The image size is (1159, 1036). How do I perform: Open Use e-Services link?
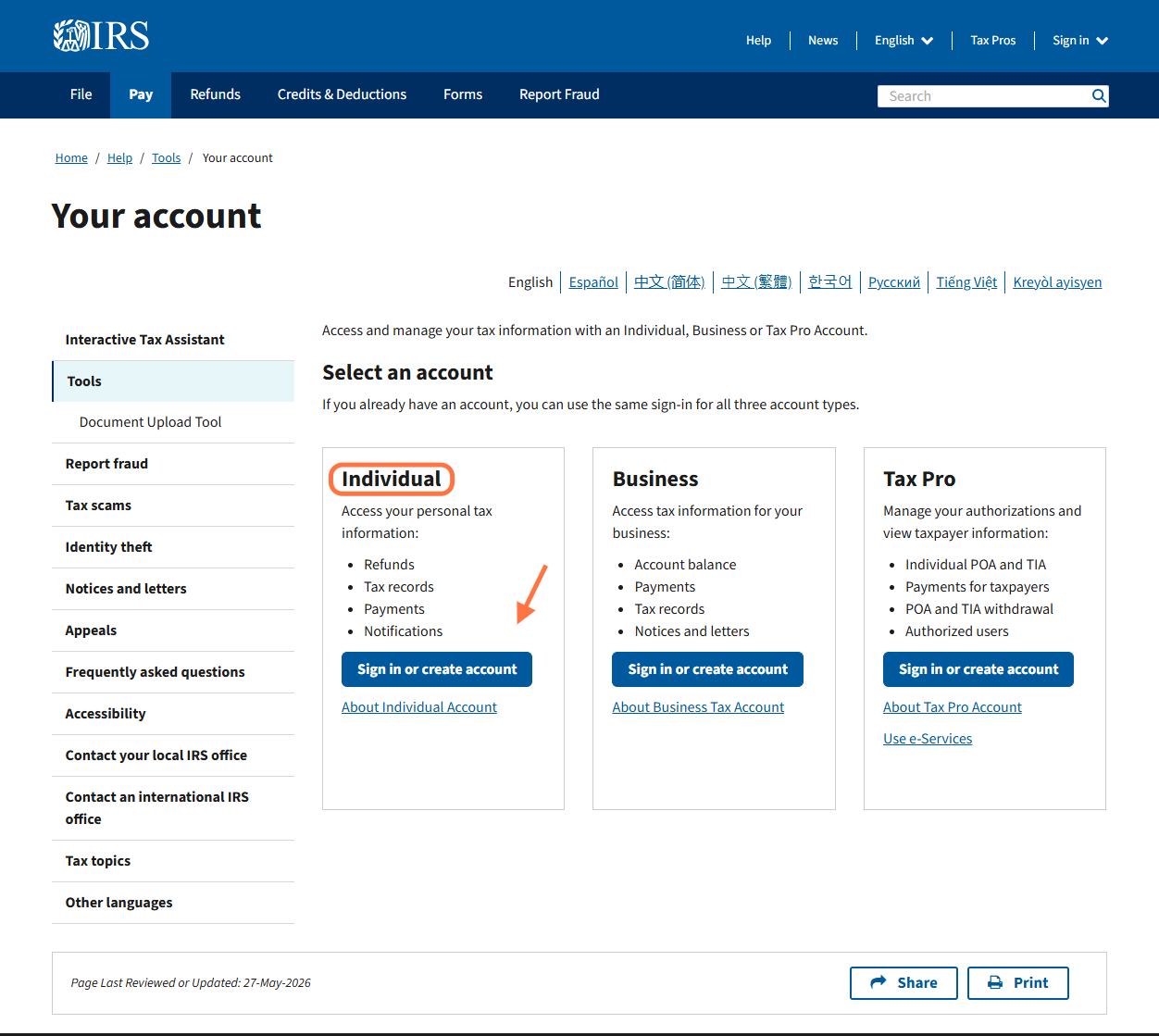coord(928,739)
